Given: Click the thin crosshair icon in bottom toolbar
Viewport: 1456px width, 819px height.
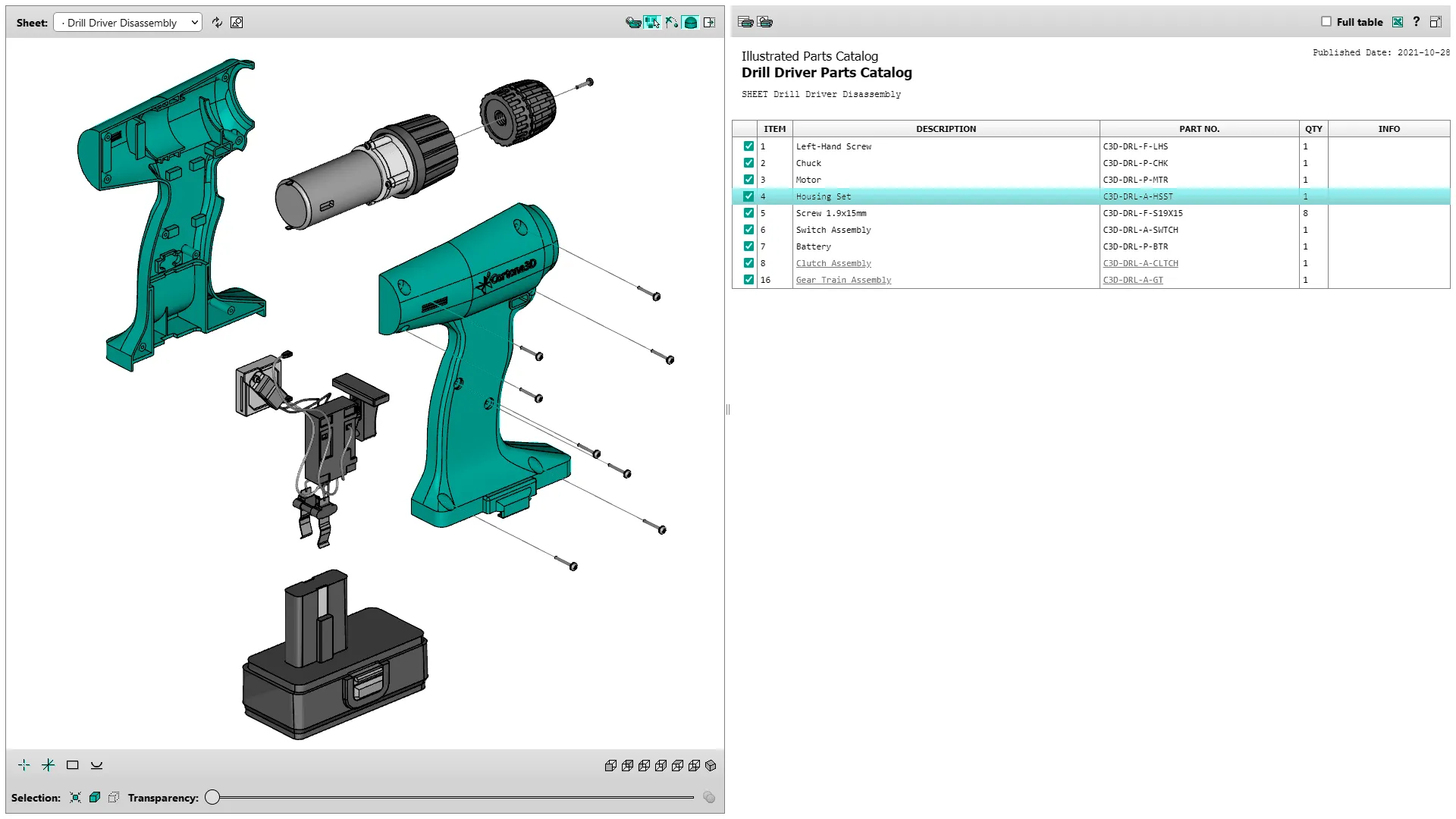Looking at the screenshot, I should tap(24, 765).
